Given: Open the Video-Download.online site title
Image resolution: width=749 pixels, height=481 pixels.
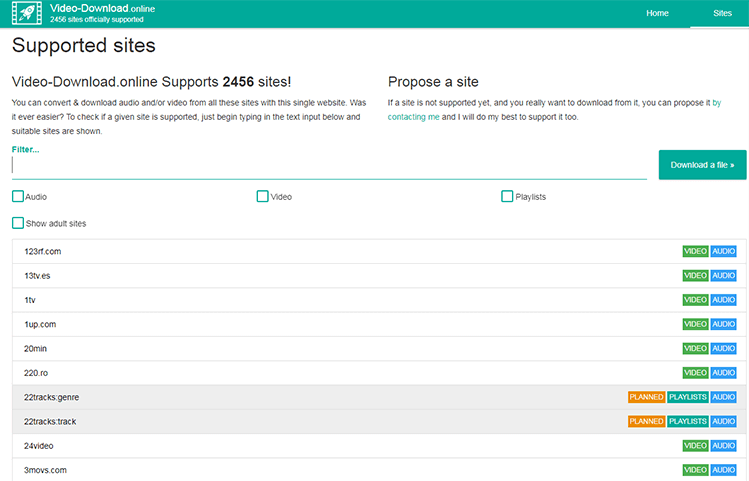Looking at the screenshot, I should (x=102, y=8).
